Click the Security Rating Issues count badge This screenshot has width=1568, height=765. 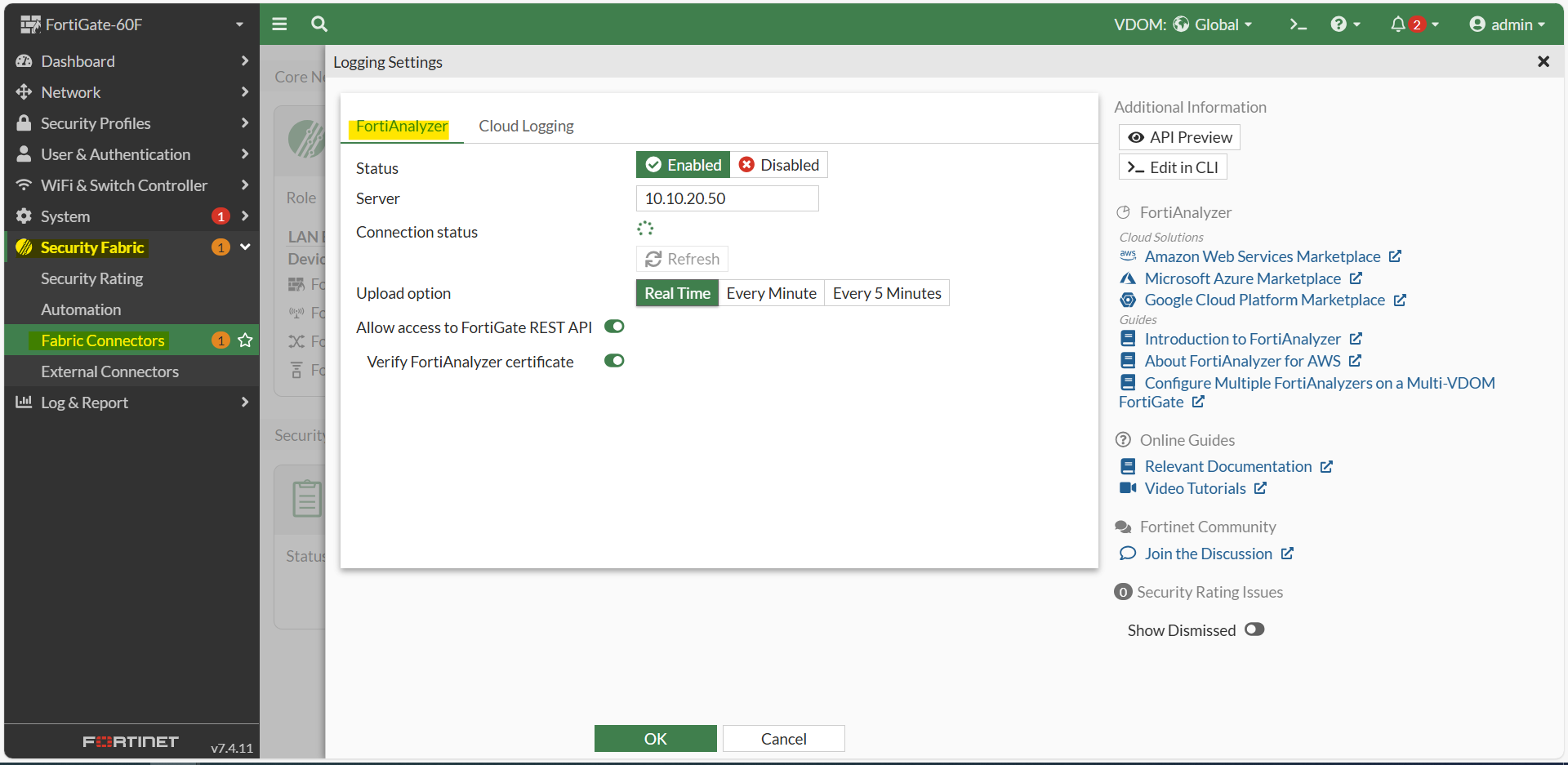tap(1123, 592)
